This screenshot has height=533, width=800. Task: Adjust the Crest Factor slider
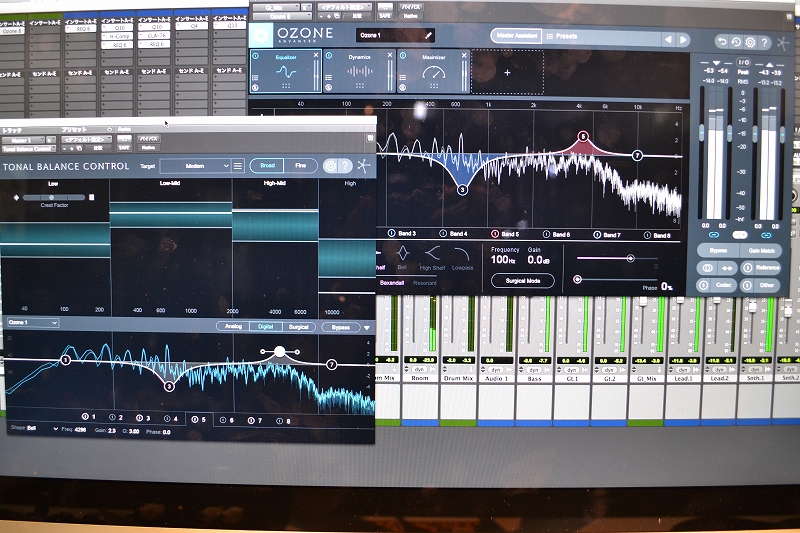pos(52,197)
